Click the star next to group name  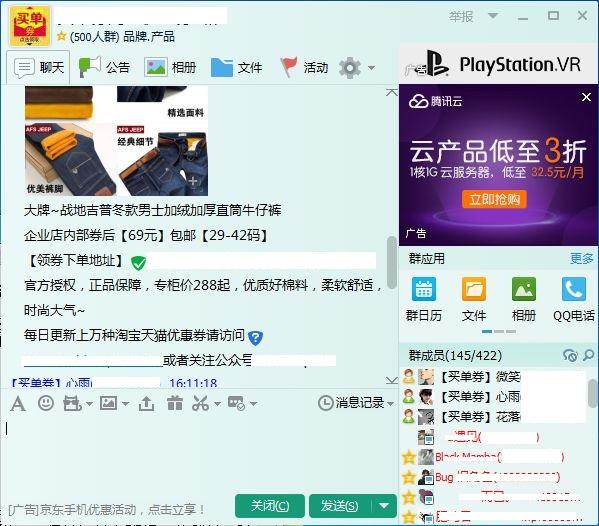[61, 37]
